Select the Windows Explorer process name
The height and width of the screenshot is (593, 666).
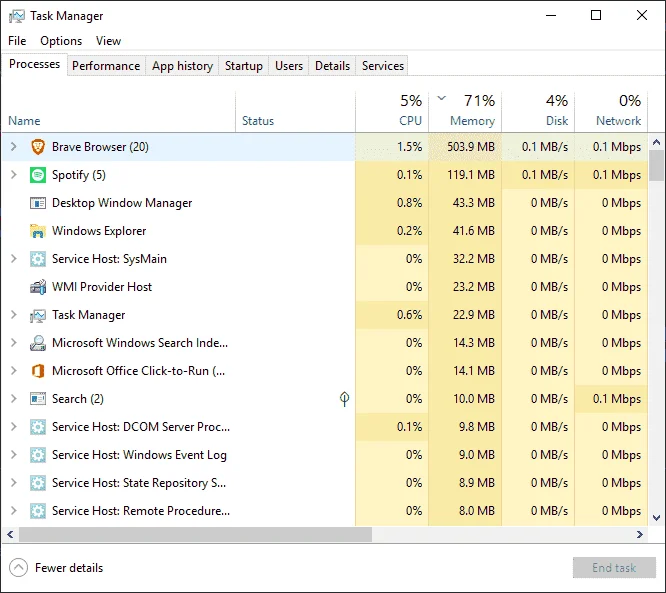click(x=99, y=231)
